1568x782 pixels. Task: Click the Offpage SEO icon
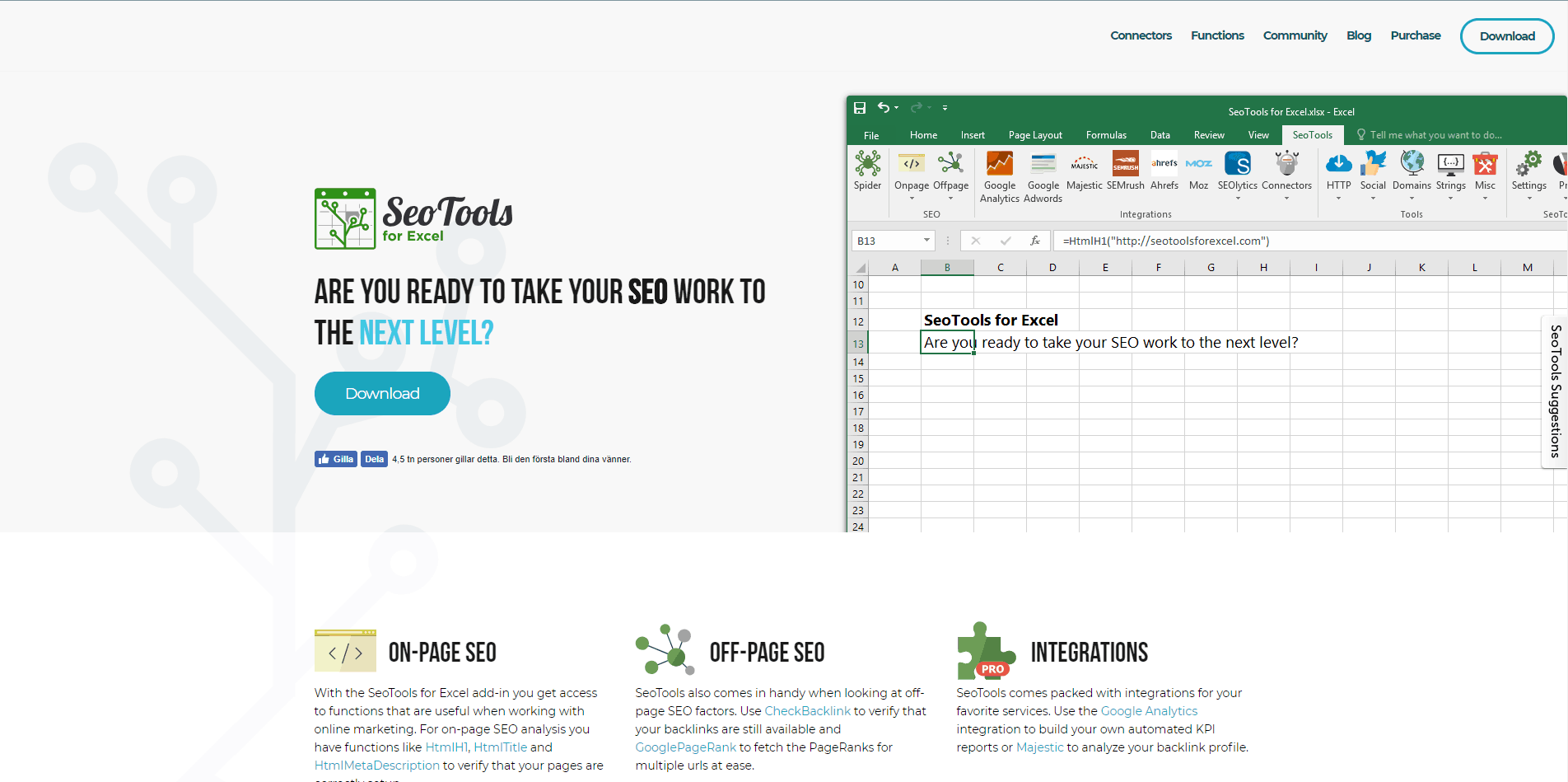950,164
